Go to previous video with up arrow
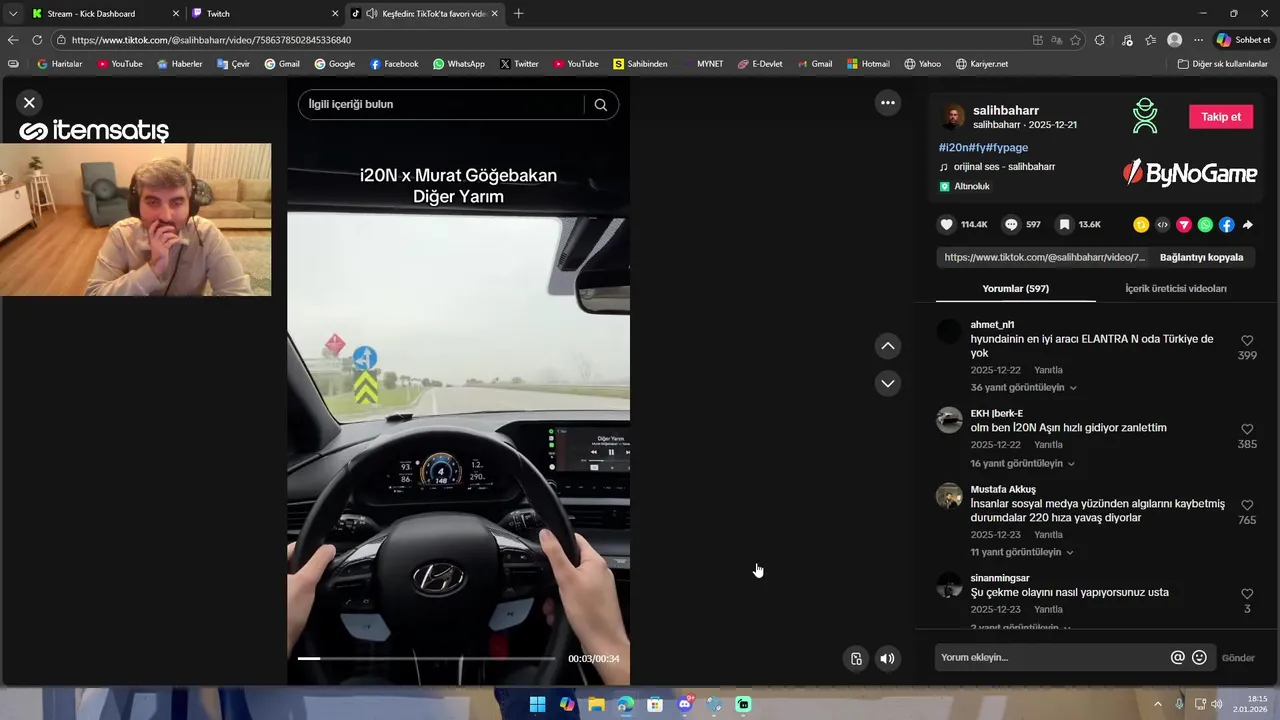The width and height of the screenshot is (1280, 720). point(887,346)
